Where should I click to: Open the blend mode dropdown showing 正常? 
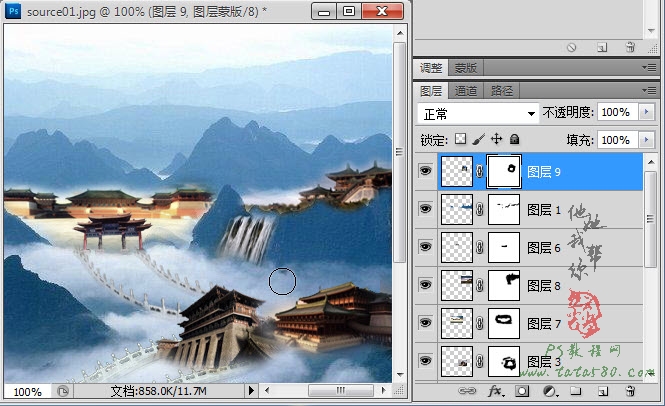tap(478, 113)
